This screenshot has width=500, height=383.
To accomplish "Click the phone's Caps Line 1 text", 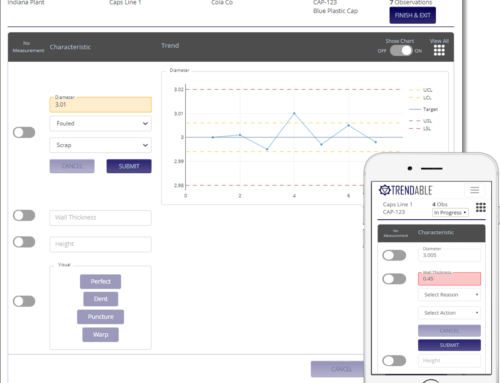I will (398, 204).
